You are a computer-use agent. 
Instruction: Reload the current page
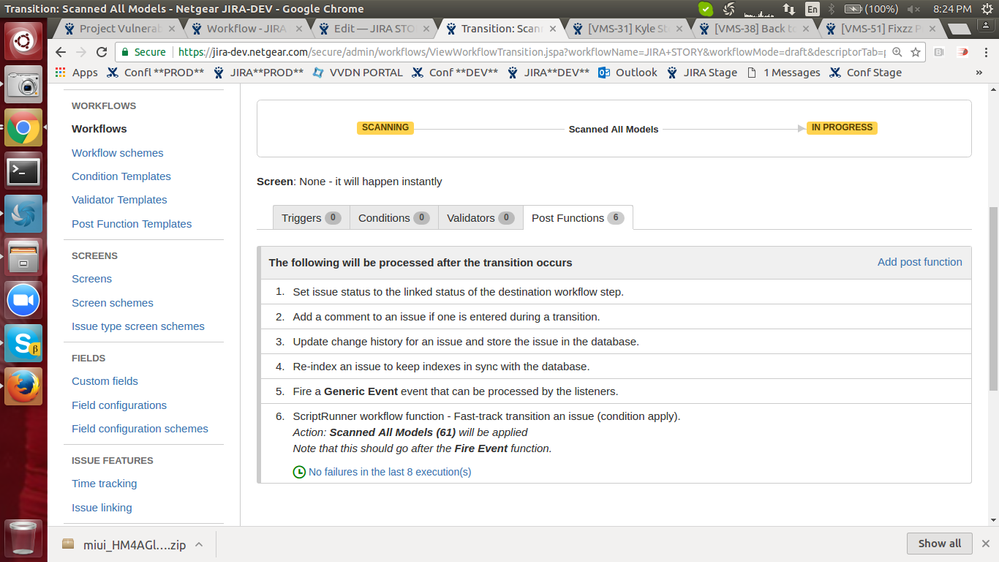tap(102, 52)
